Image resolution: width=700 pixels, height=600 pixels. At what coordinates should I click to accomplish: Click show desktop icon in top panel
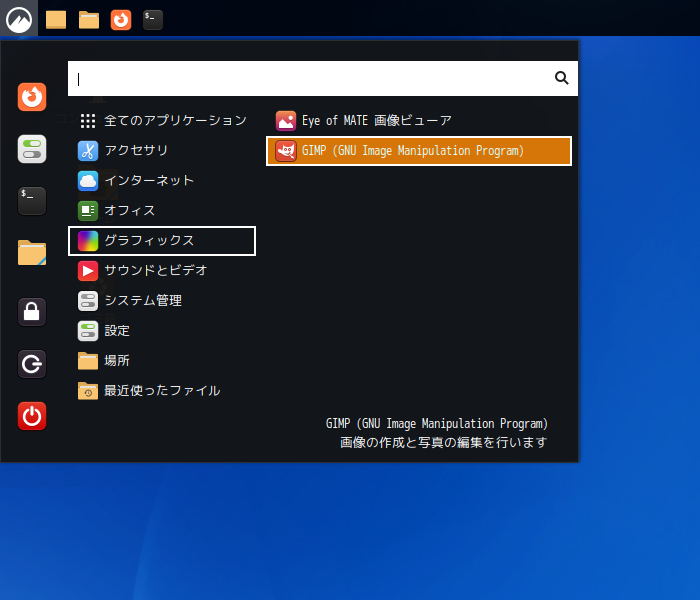pos(56,20)
